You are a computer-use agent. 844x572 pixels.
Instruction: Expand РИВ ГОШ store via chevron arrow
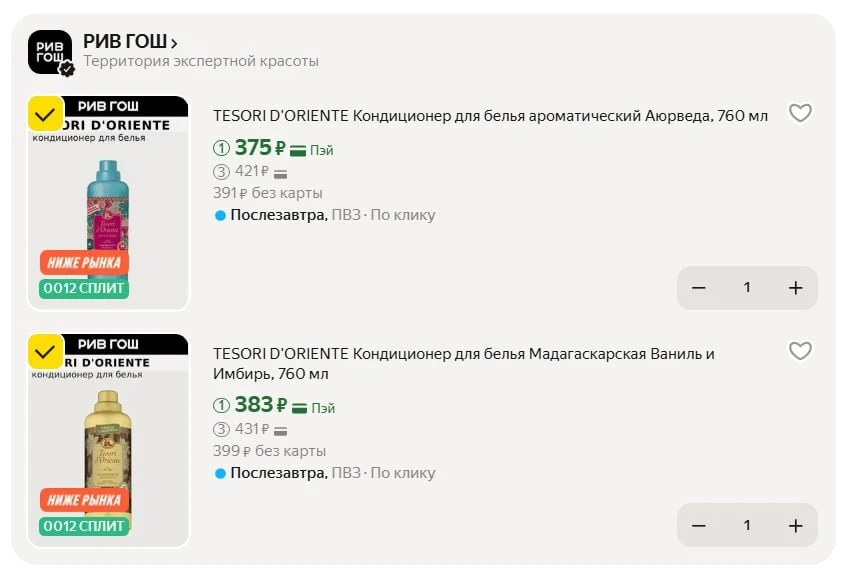(174, 43)
